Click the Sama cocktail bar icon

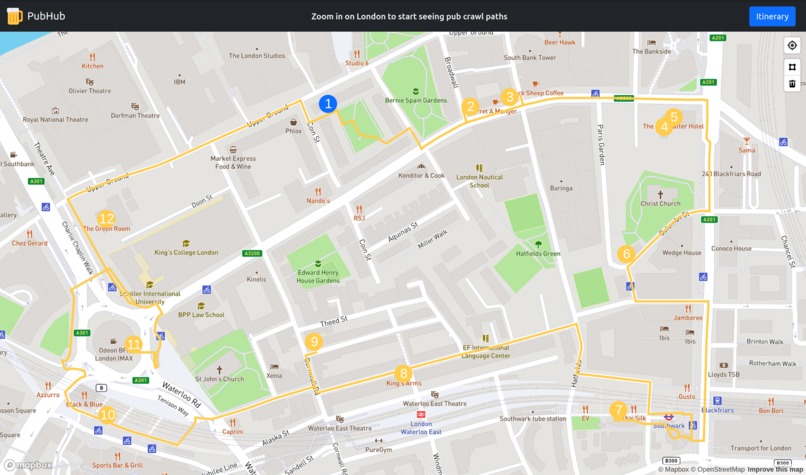(746, 141)
